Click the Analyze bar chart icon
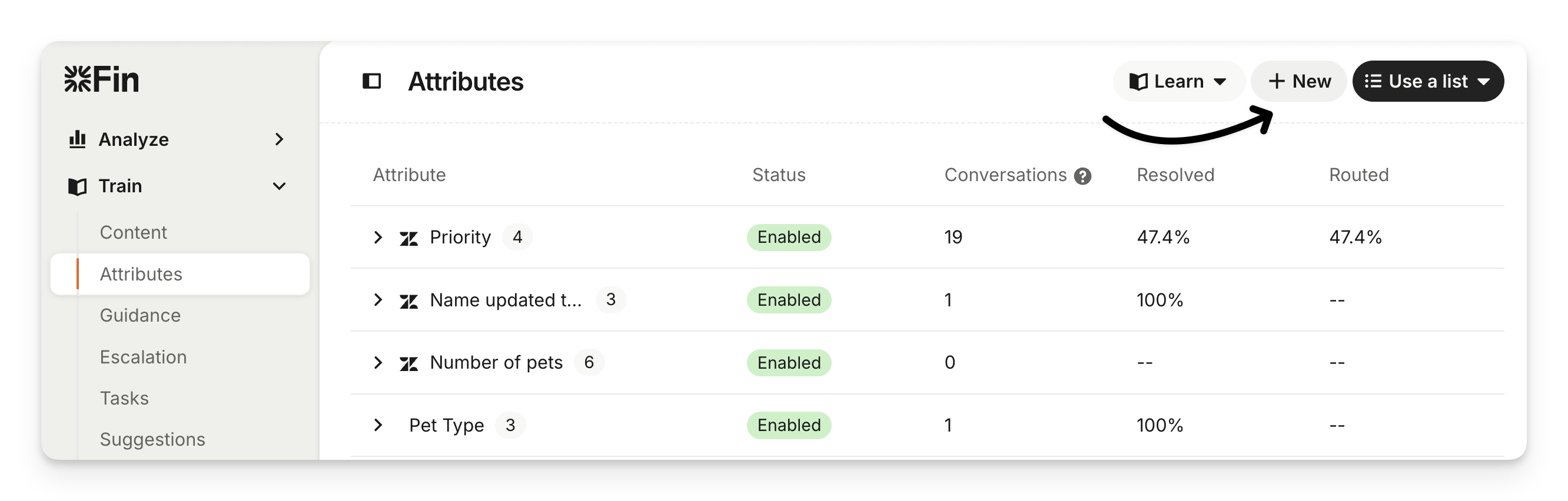This screenshot has height=501, width=1568. 77,139
